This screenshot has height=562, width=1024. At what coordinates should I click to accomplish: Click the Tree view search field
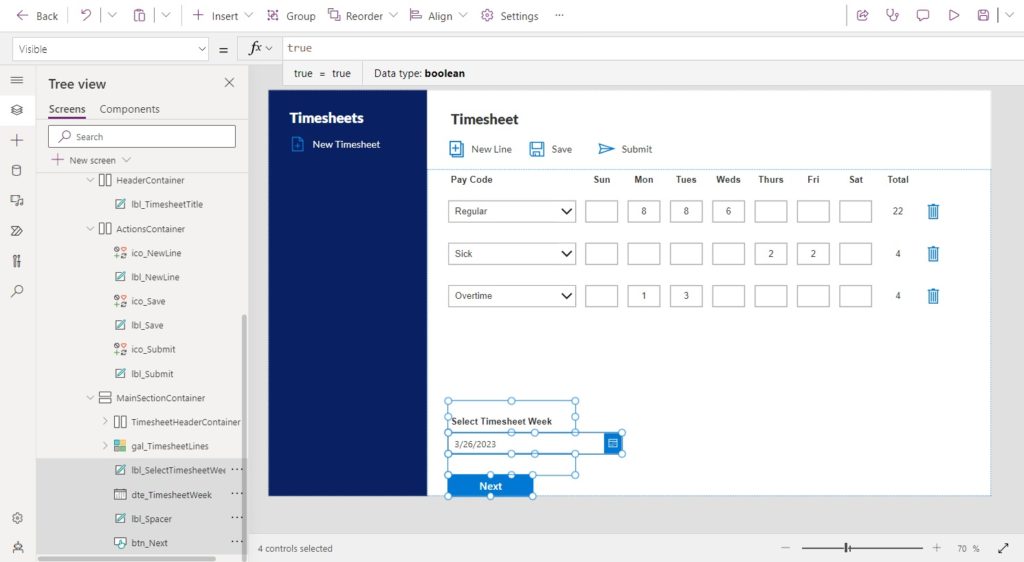coord(142,136)
